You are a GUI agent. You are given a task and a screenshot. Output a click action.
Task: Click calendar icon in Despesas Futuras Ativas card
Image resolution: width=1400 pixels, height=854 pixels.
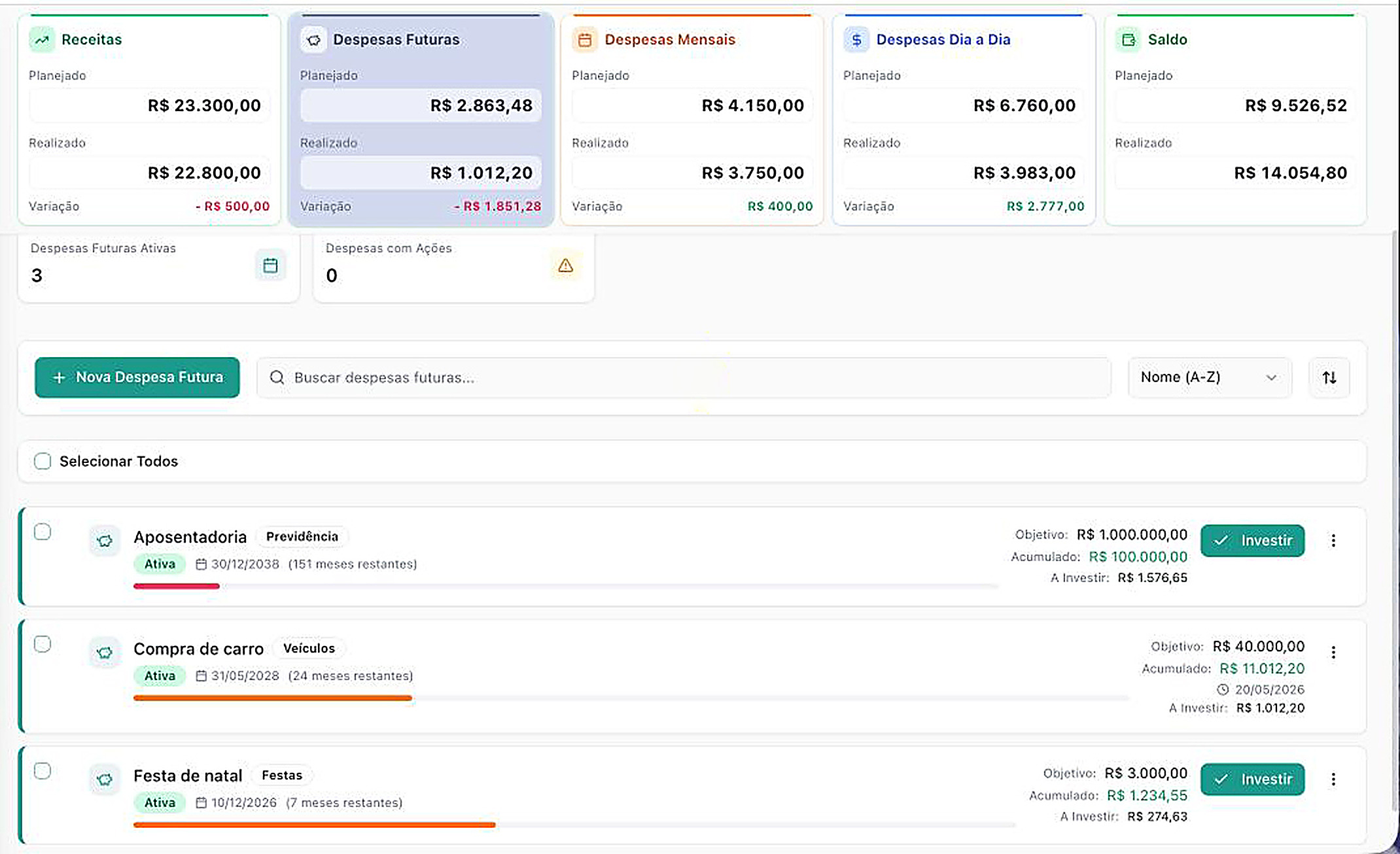(x=270, y=265)
